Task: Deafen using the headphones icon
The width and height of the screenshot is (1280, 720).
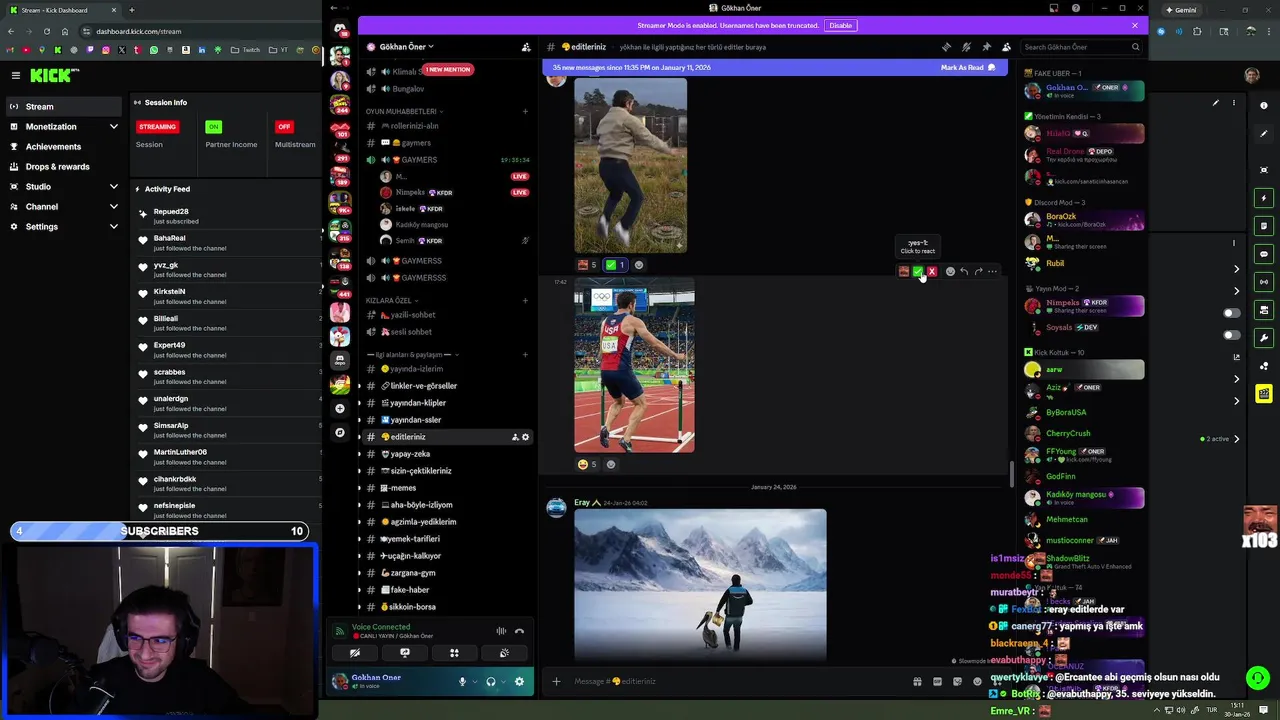Action: (490, 682)
